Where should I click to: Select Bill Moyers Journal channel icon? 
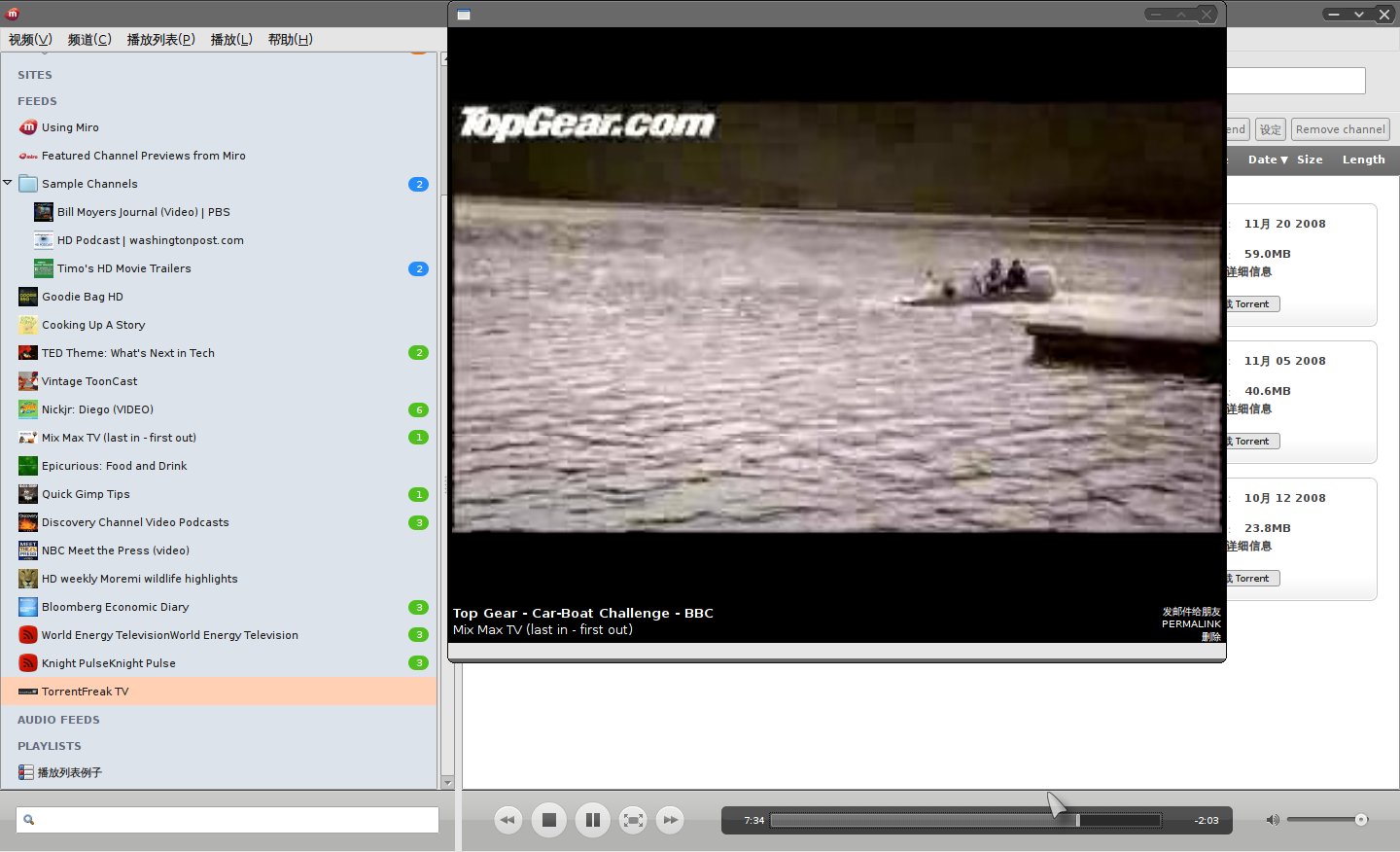(x=44, y=212)
